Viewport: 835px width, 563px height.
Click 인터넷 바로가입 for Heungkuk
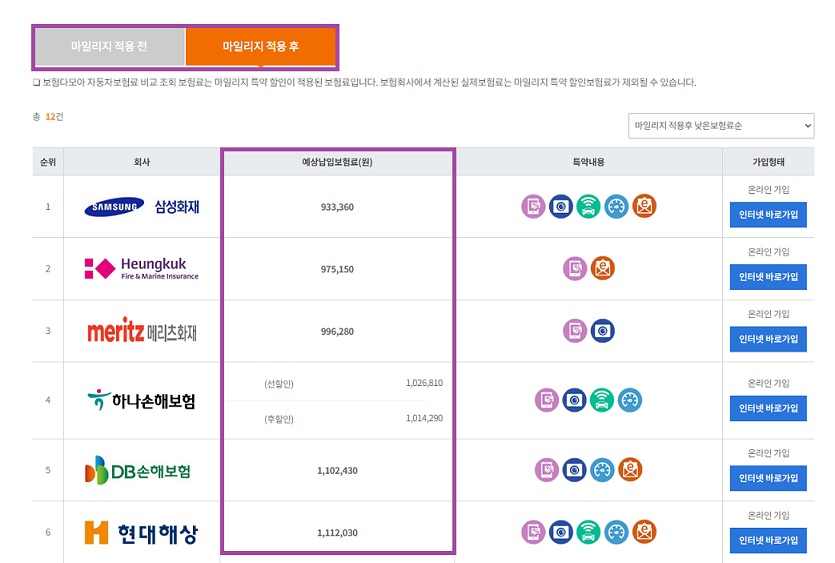tap(768, 277)
